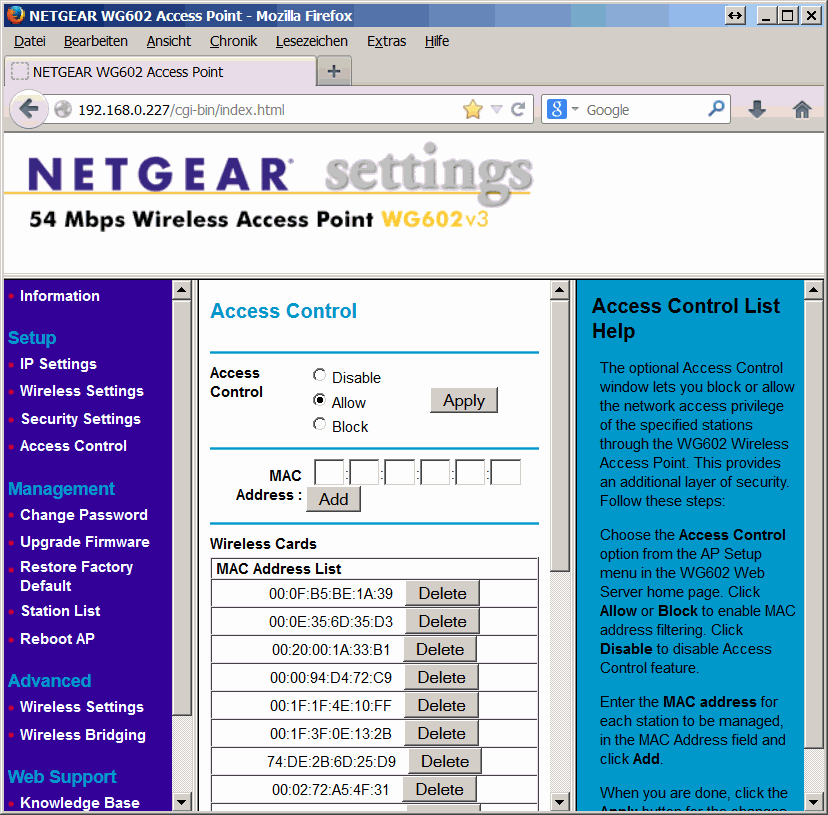Open the Extras menu

[x=386, y=41]
